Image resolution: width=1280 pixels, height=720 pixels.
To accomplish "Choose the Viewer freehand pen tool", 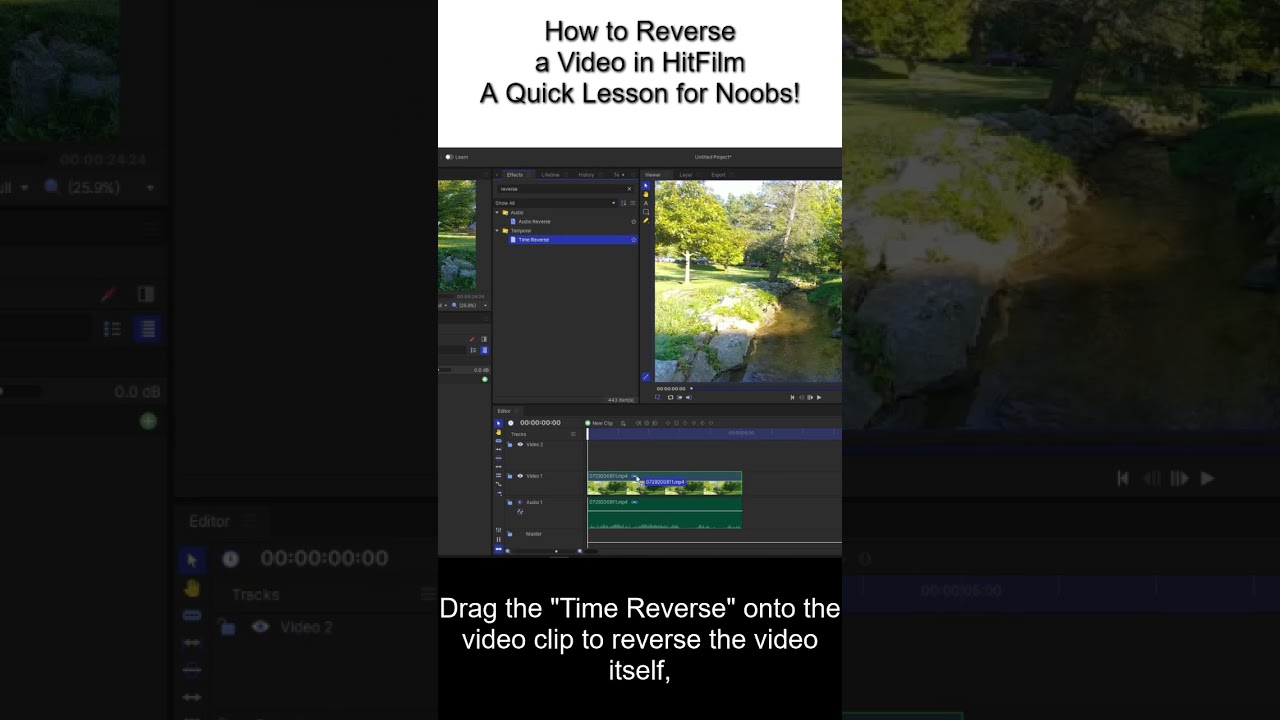I will click(x=646, y=221).
